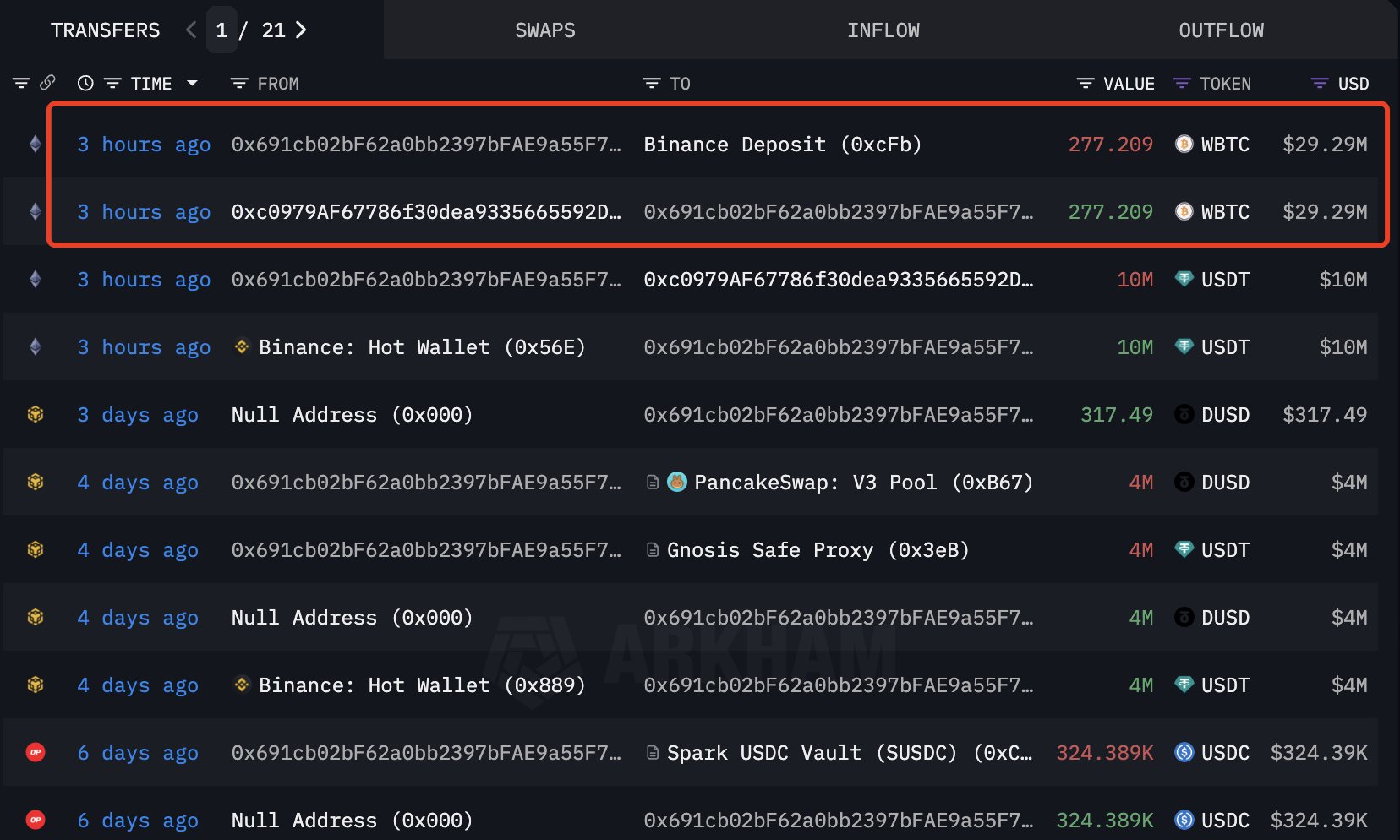Click '3 days ago' timestamp
This screenshot has width=1400, height=840.
pos(138,415)
